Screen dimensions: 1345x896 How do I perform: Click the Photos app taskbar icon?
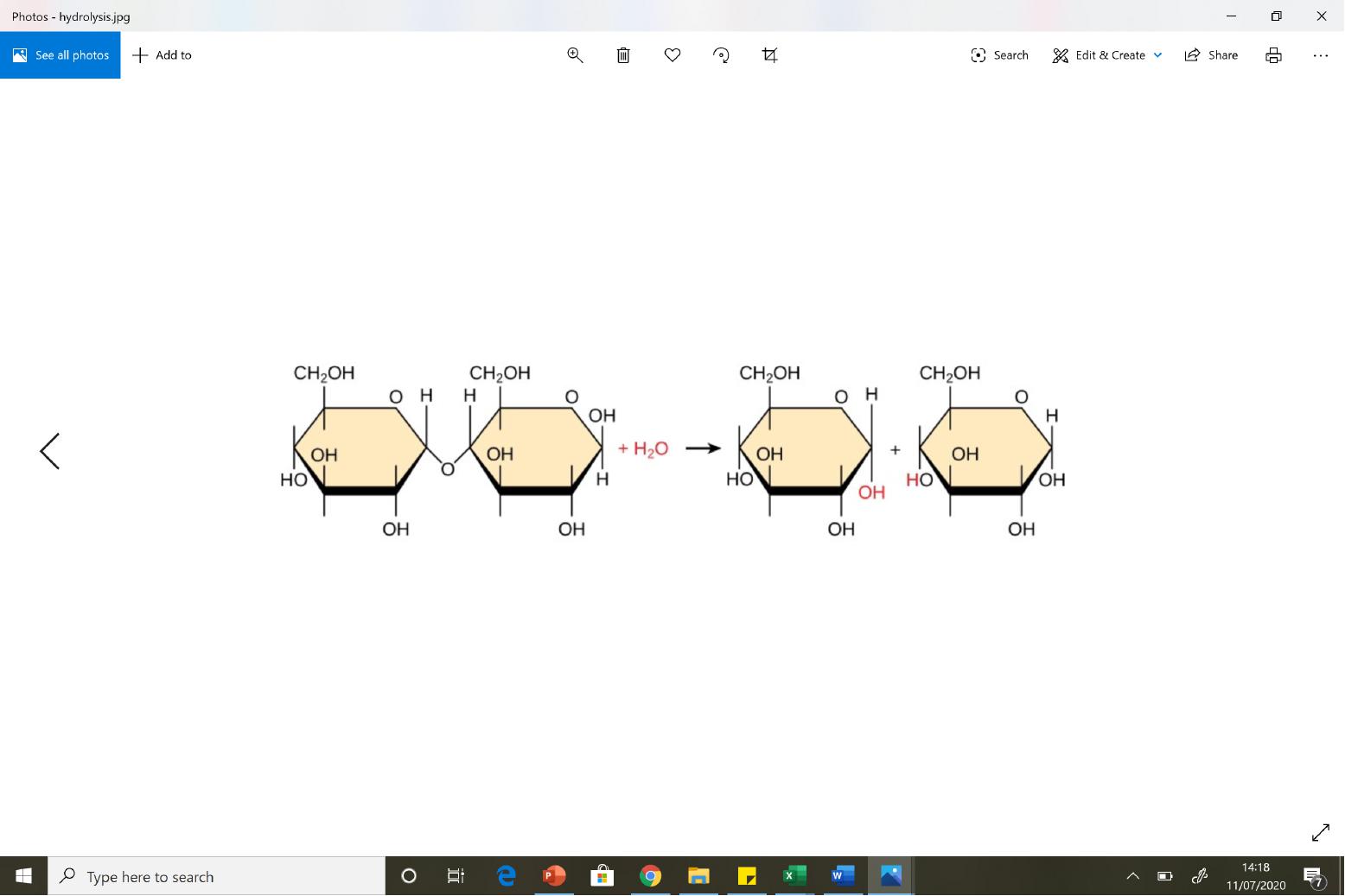point(890,876)
